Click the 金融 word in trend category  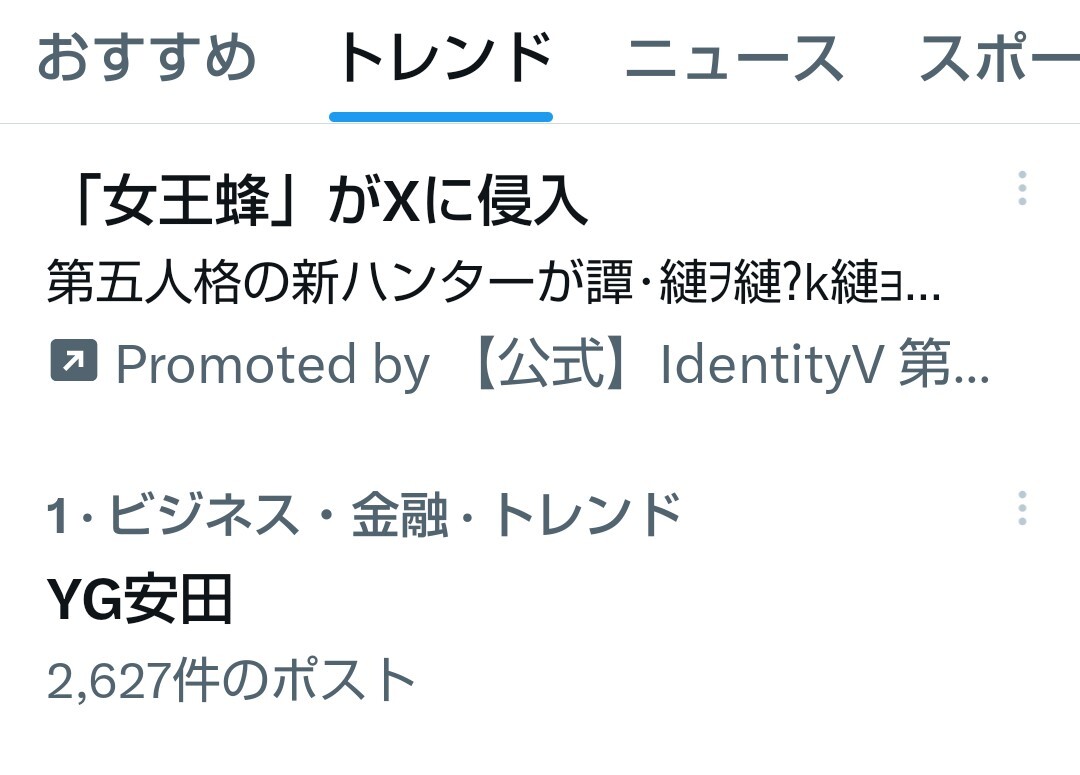point(399,515)
